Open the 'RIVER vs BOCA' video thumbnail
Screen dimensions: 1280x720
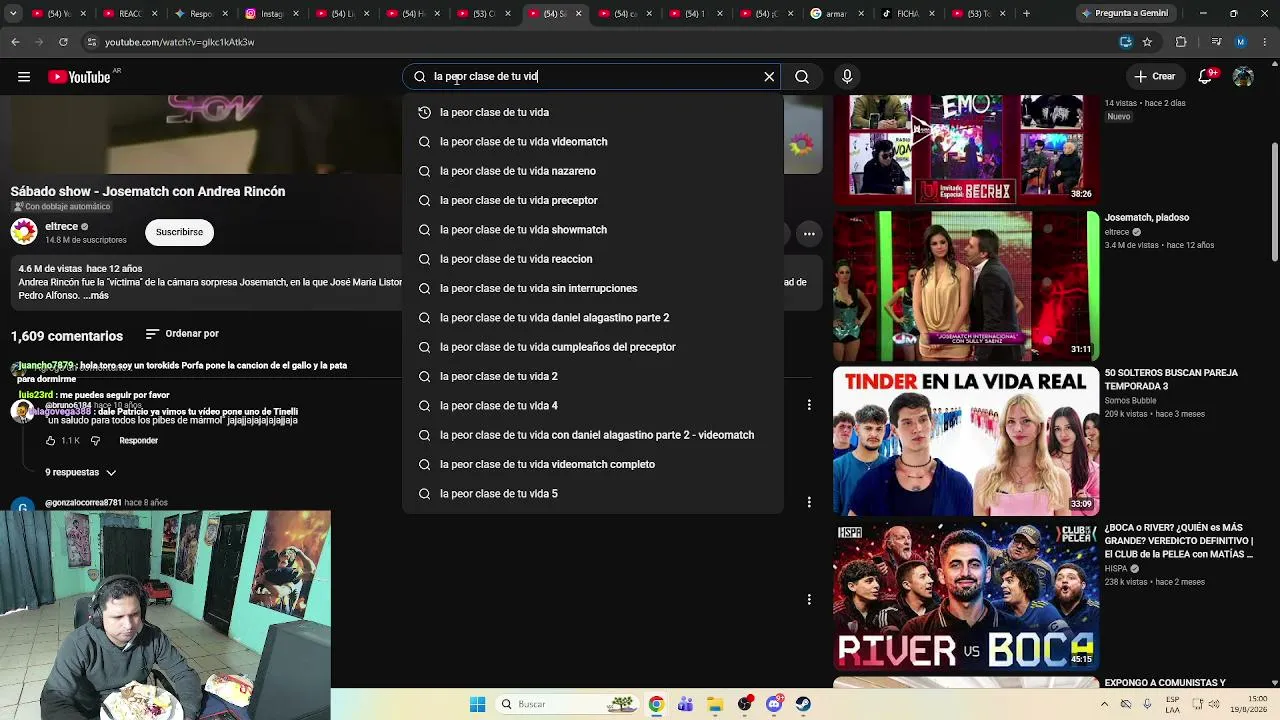(x=966, y=596)
